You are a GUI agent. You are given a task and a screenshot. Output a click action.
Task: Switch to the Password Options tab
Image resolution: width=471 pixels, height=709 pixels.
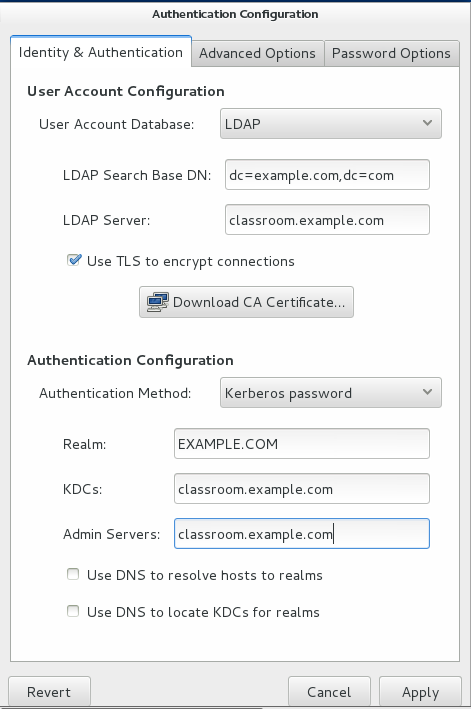391,53
